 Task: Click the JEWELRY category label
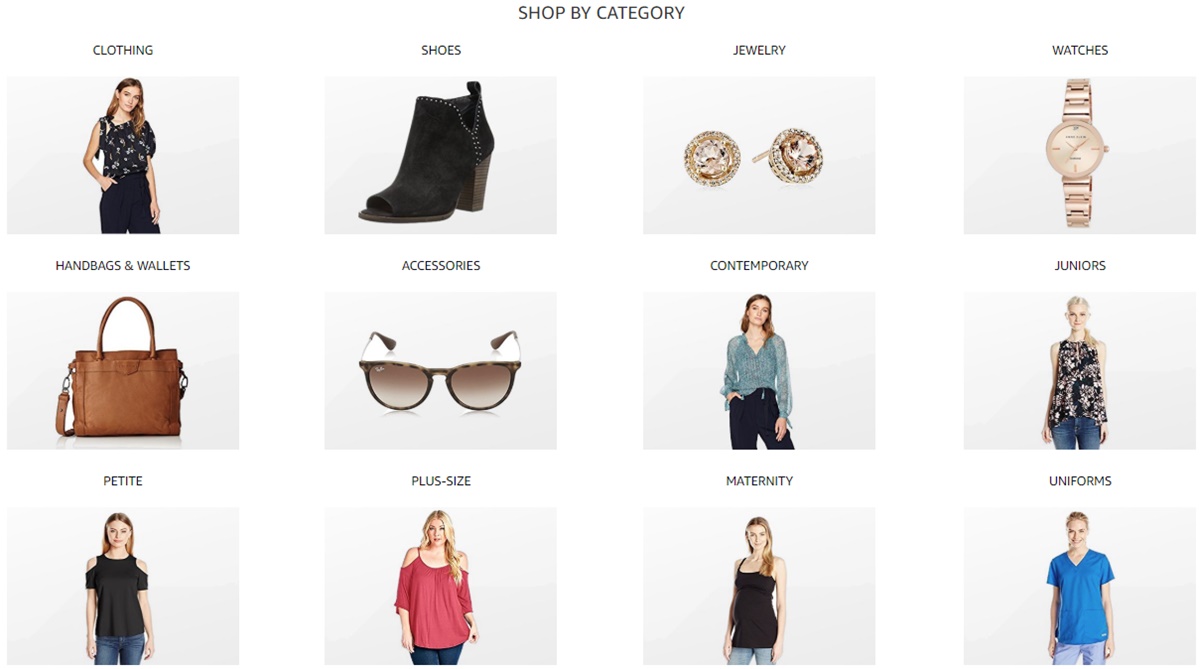pyautogui.click(x=759, y=50)
